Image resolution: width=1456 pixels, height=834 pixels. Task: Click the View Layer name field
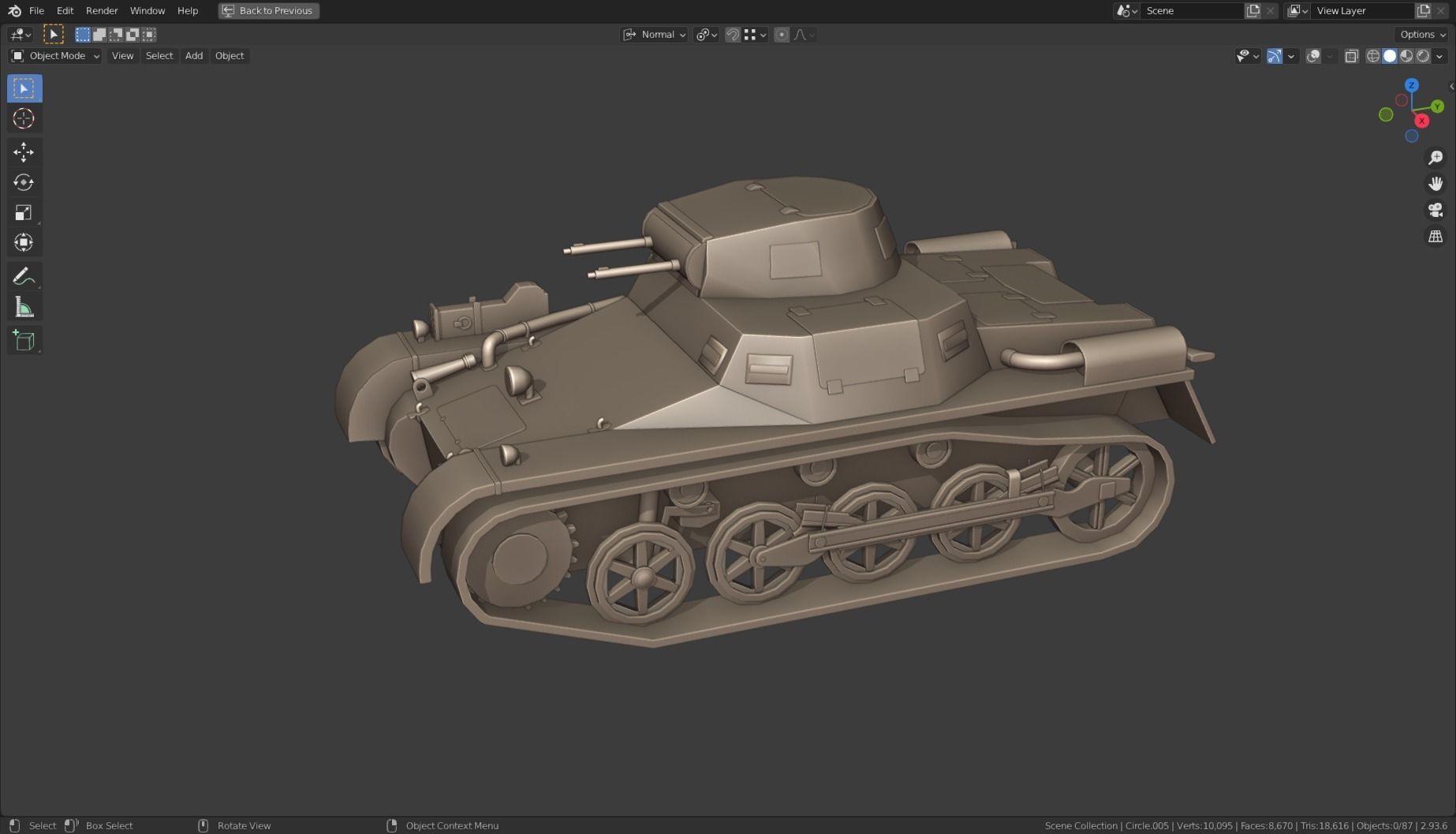click(x=1362, y=10)
